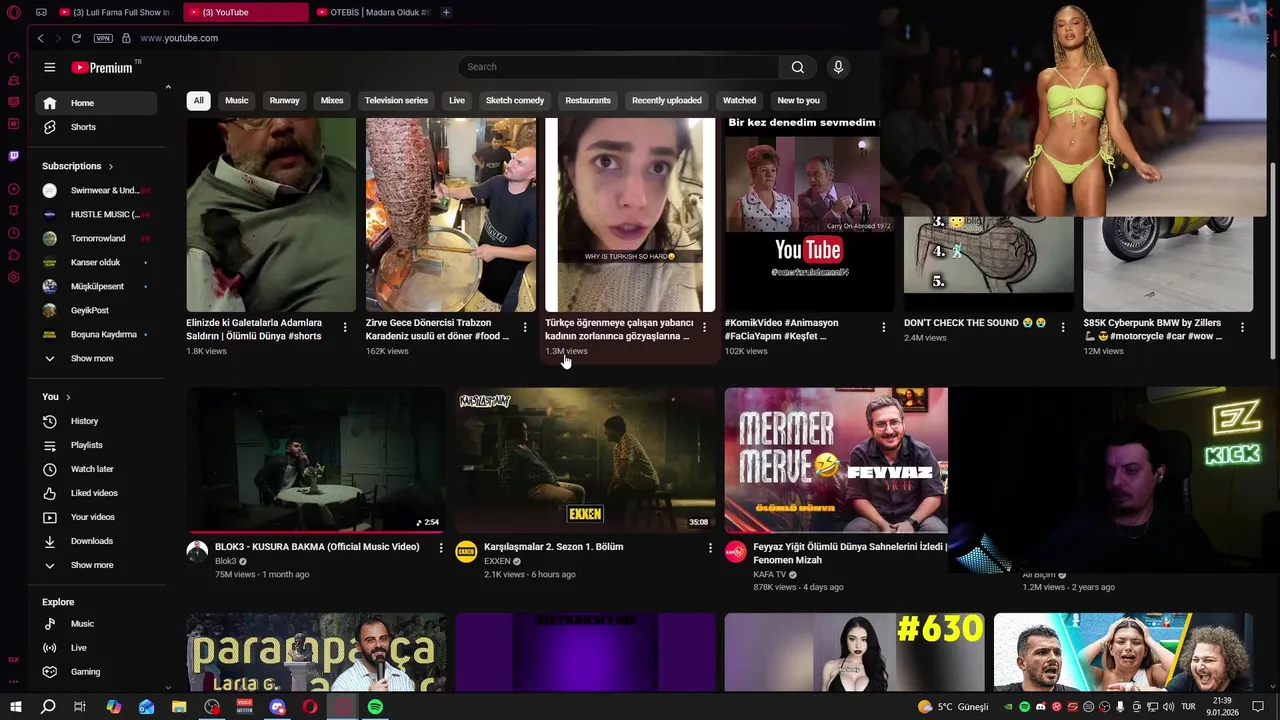Select the New to you filter chip

[x=798, y=100]
